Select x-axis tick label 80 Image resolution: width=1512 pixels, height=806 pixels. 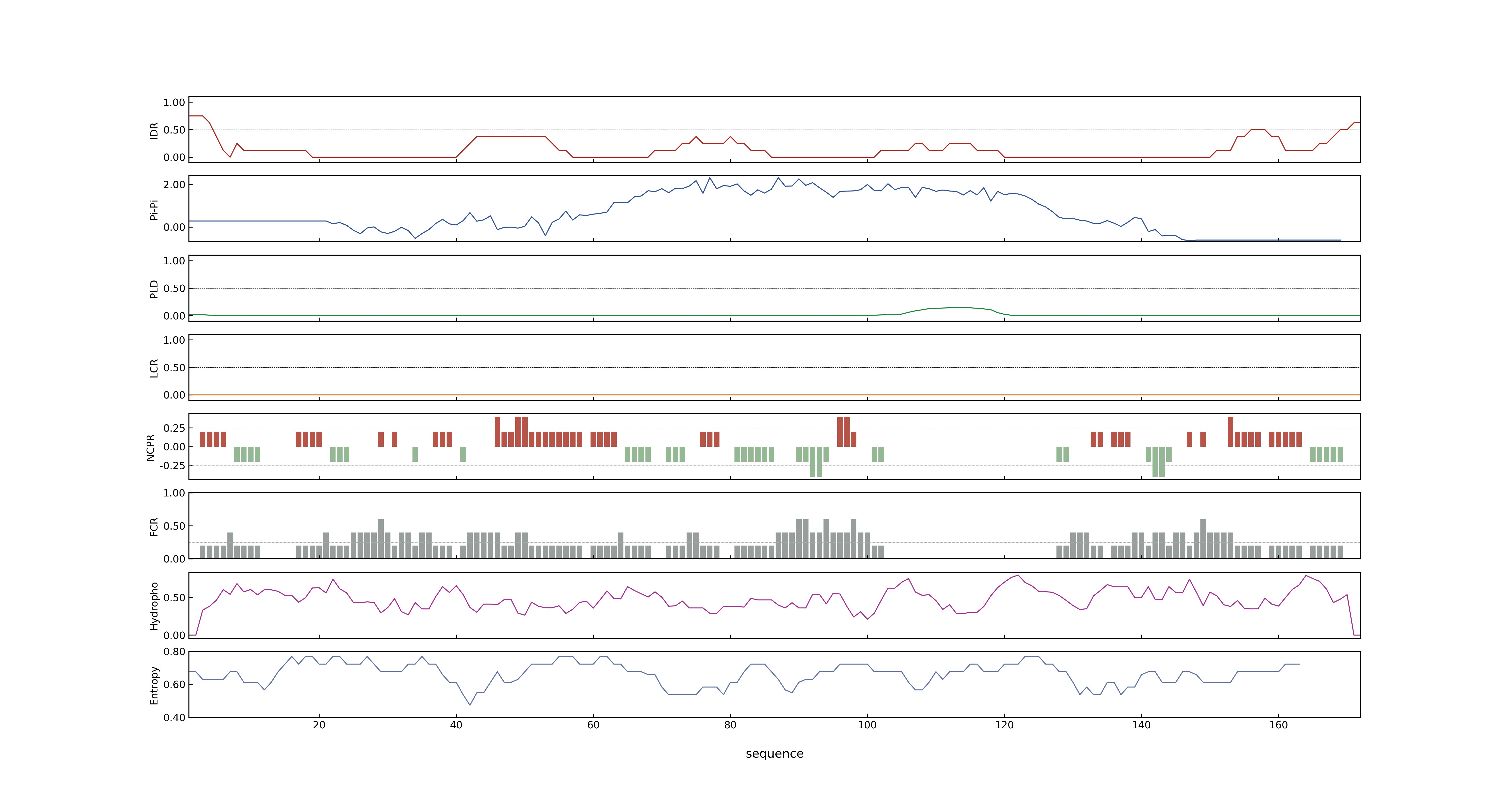point(730,725)
